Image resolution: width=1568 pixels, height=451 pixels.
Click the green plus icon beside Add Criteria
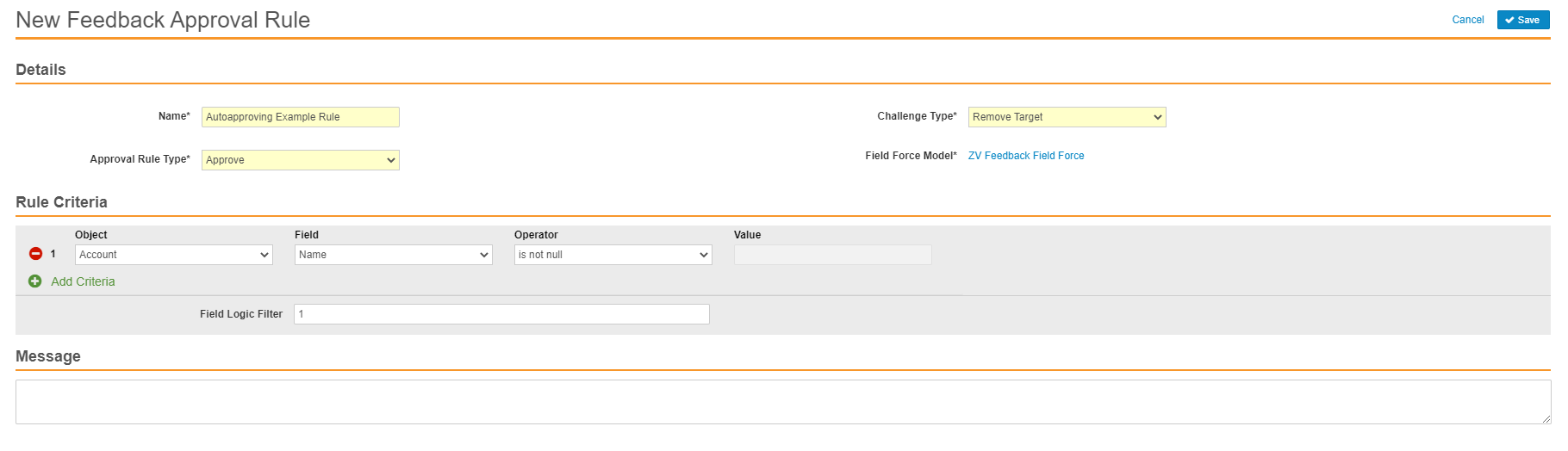click(34, 281)
